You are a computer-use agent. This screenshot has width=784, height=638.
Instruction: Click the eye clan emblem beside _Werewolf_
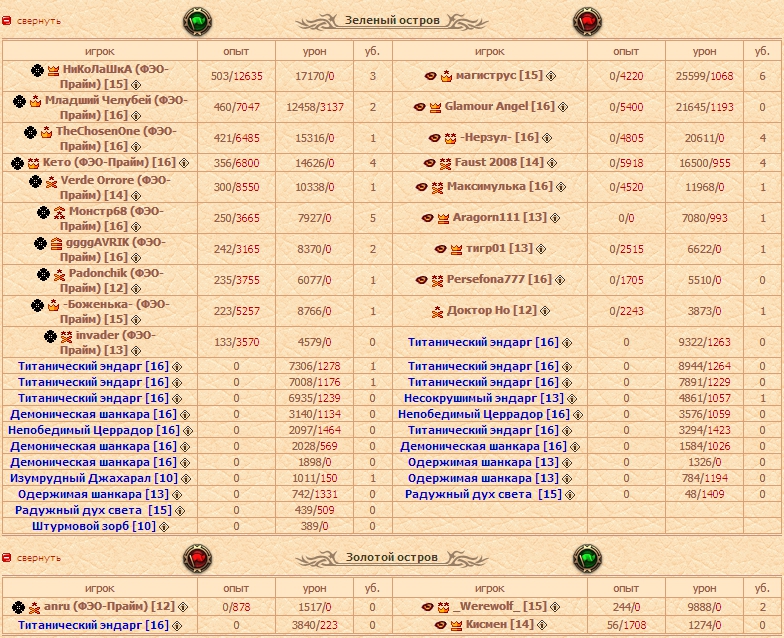[428, 607]
